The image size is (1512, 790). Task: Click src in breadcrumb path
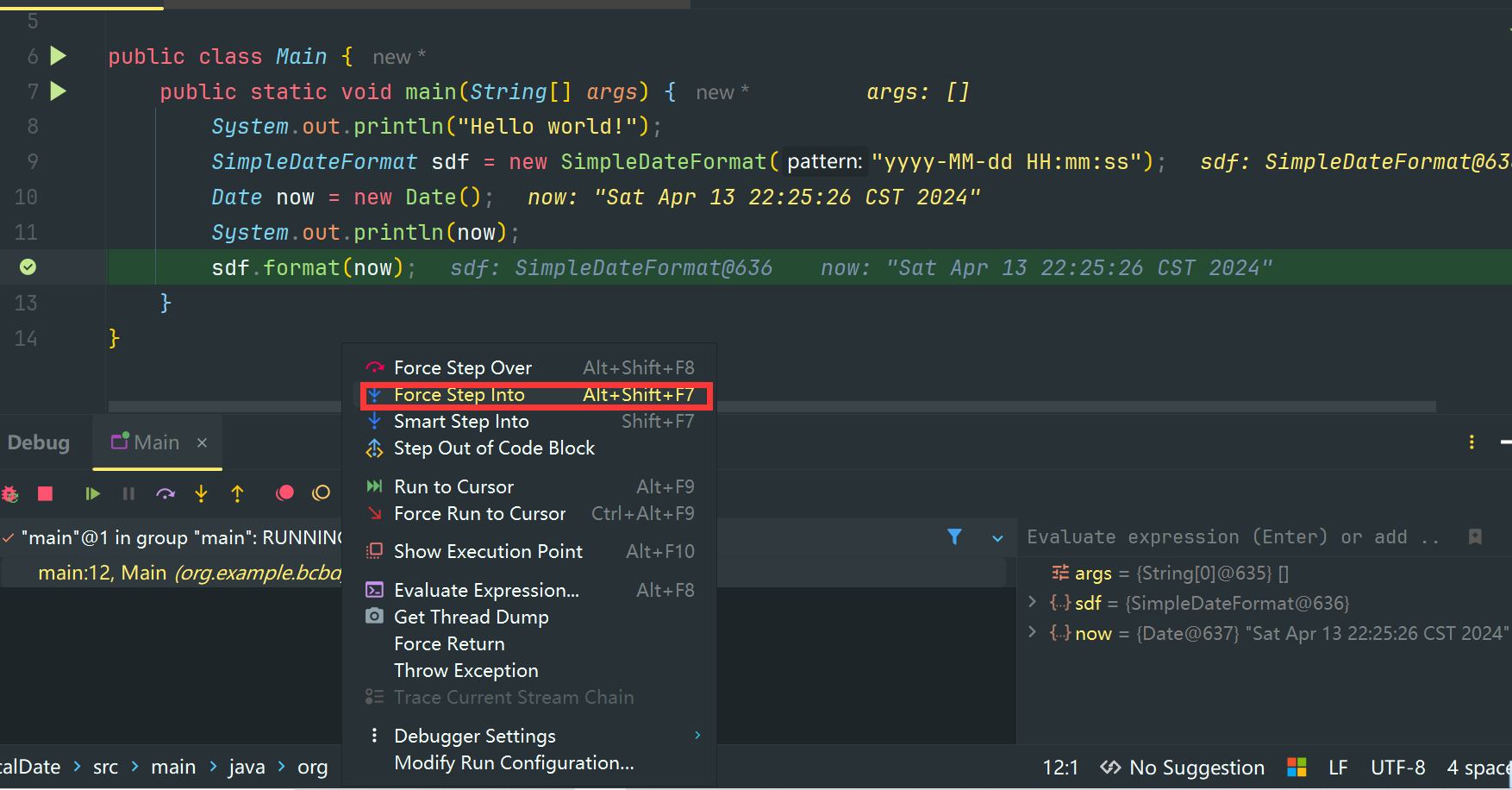tap(105, 767)
